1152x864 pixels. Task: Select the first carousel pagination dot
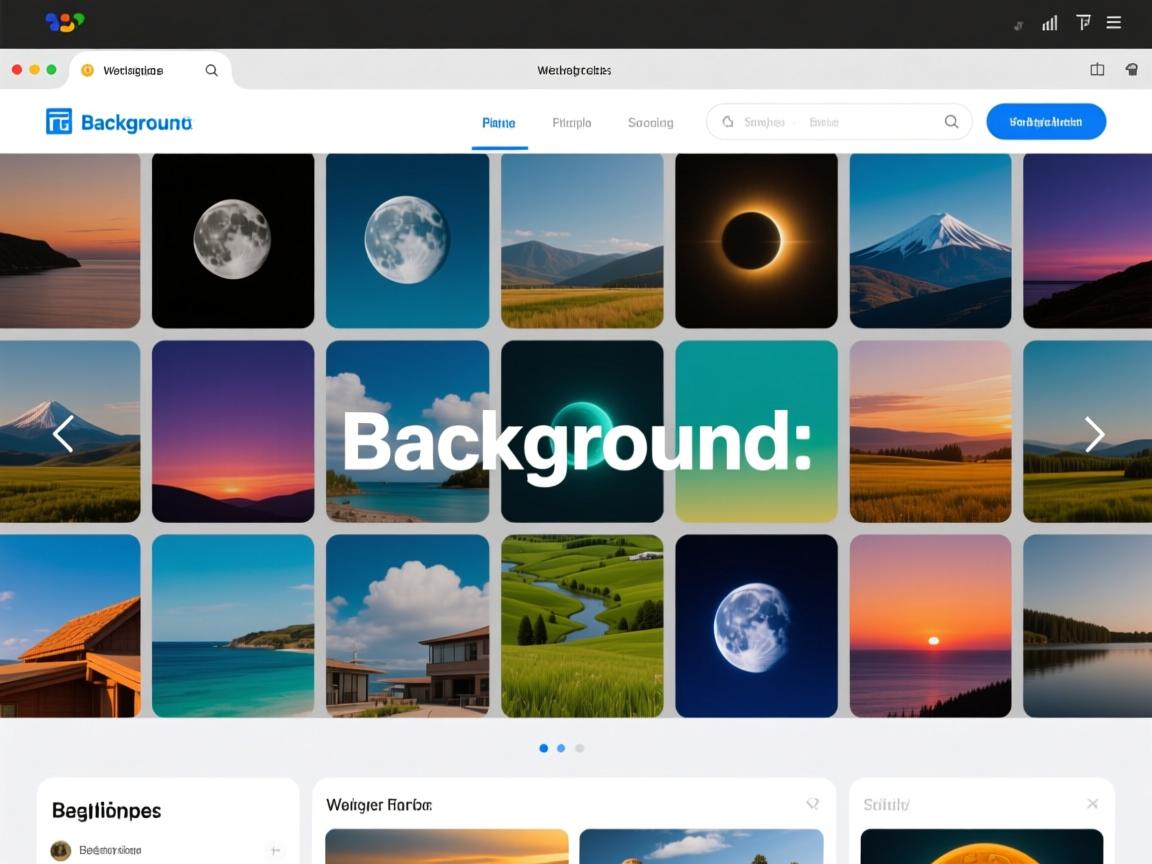coord(543,748)
